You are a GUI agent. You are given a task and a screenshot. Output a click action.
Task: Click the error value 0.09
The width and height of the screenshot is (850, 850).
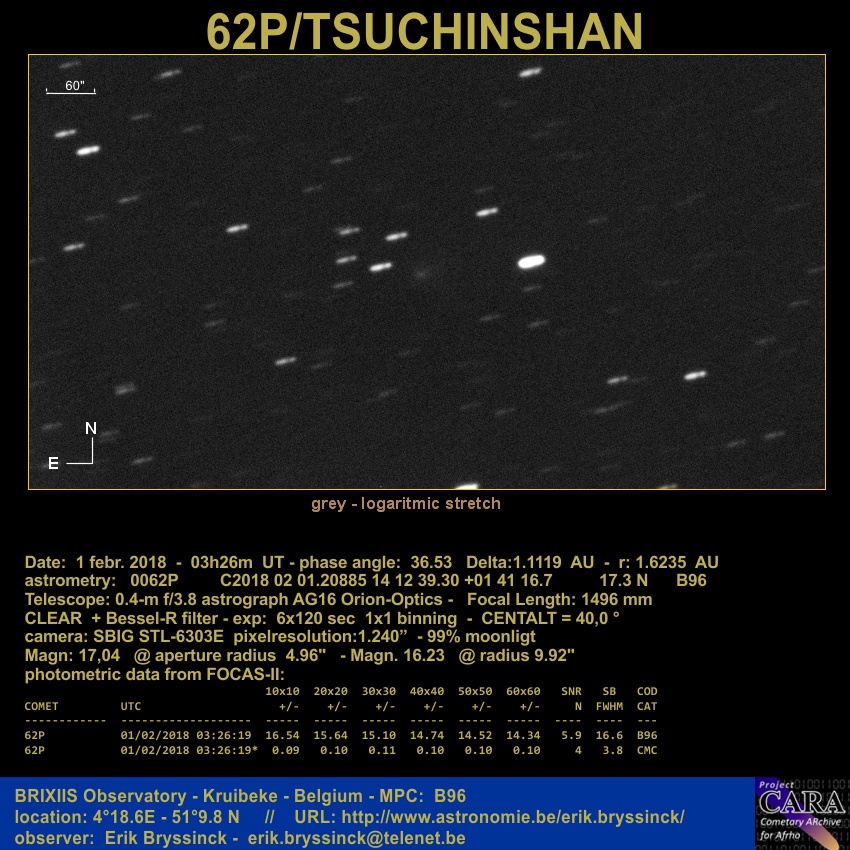(x=286, y=751)
